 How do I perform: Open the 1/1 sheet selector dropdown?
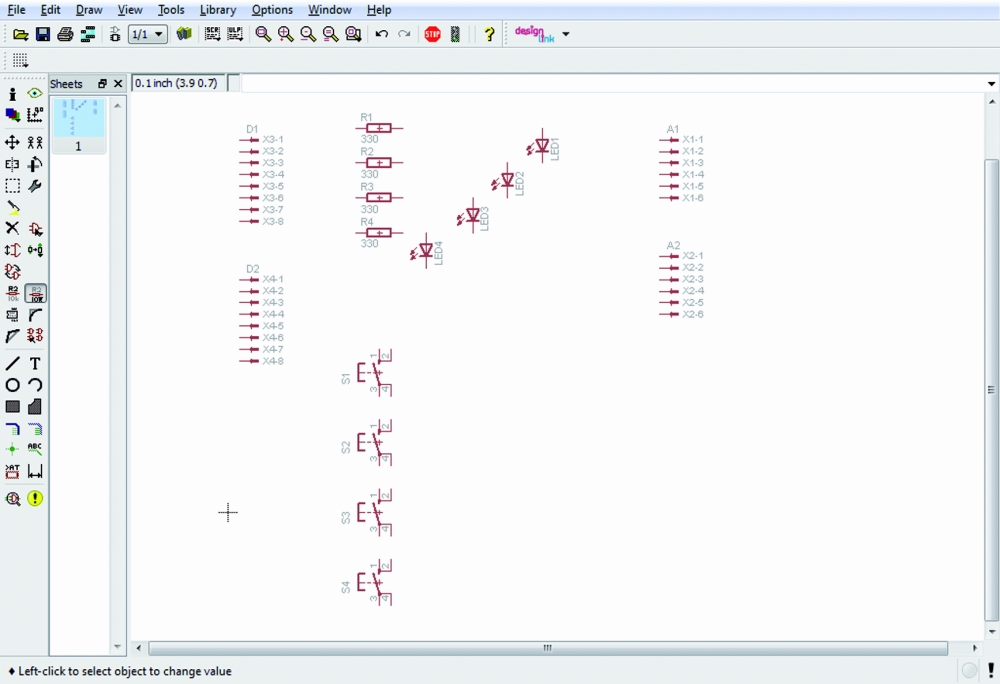(148, 34)
